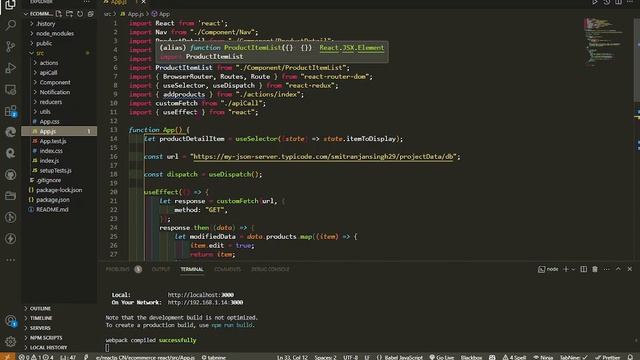Collapse all folders in Explorer
The image size is (640, 360).
[91, 14]
